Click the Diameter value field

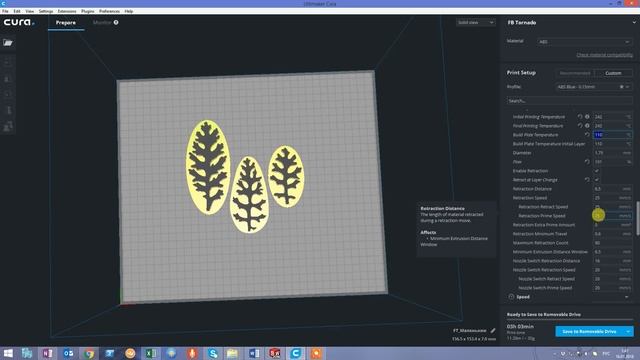[612, 153]
